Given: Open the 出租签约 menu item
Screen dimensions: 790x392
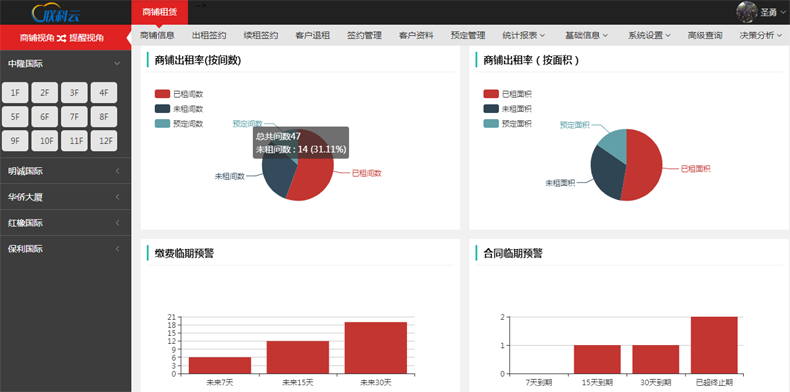Looking at the screenshot, I should (x=209, y=35).
